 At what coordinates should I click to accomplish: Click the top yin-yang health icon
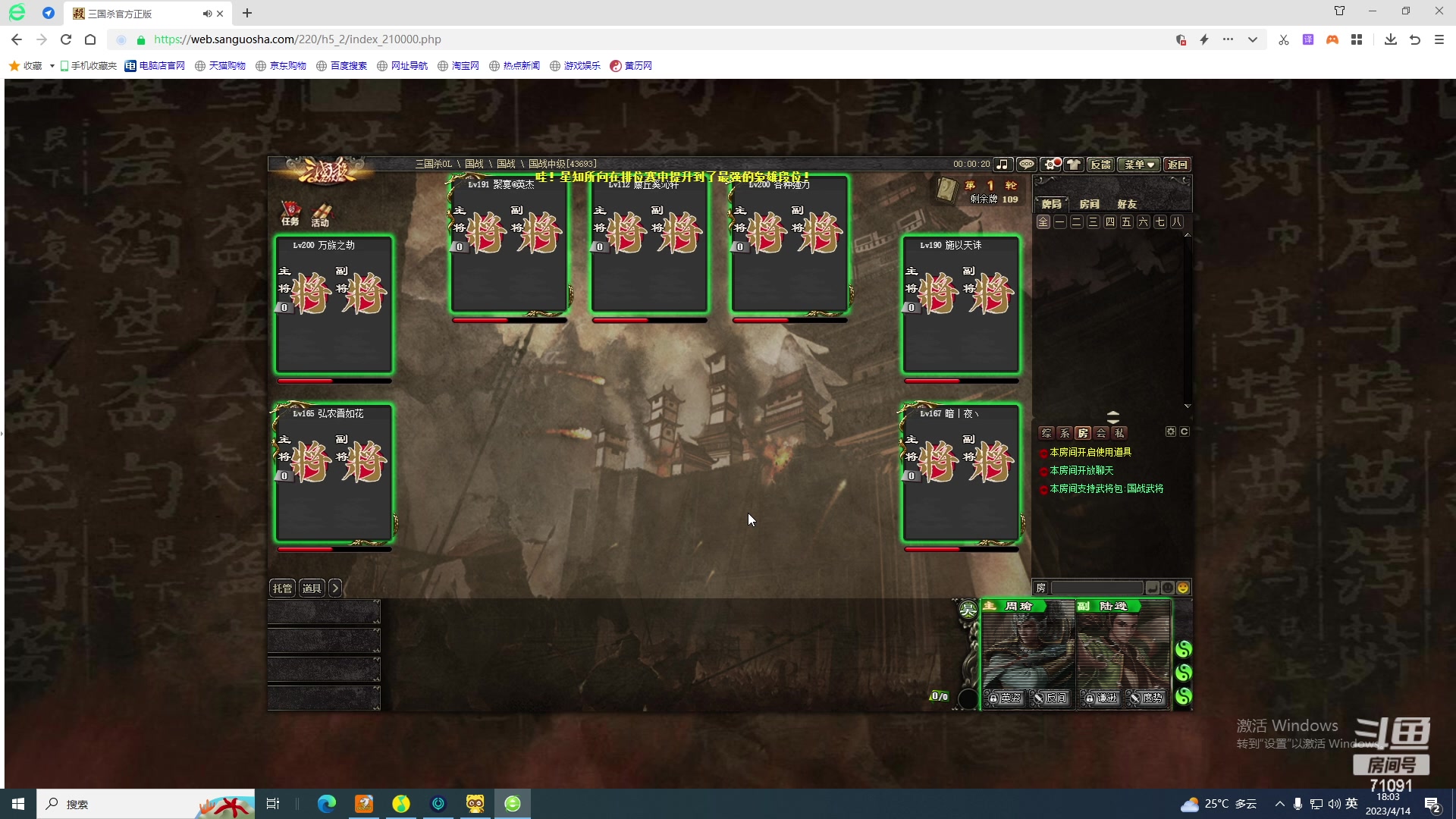(1183, 649)
